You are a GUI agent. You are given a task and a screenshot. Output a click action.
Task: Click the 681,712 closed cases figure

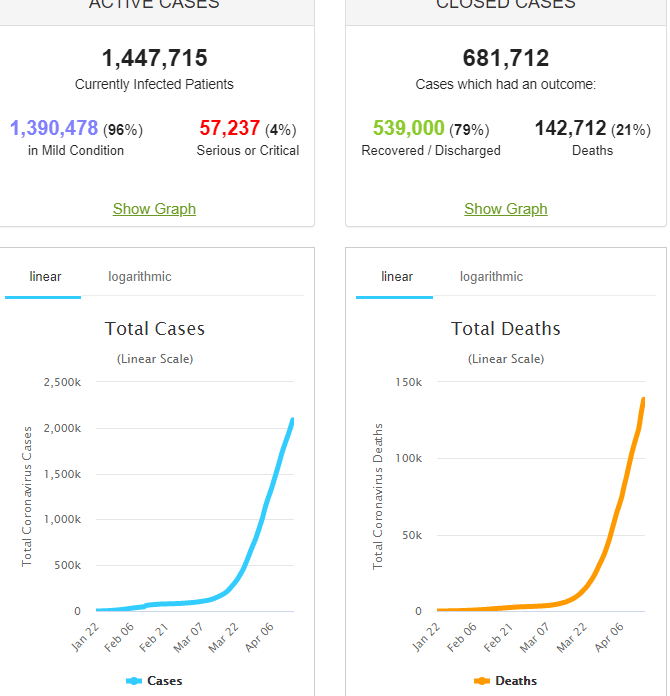tap(506, 58)
